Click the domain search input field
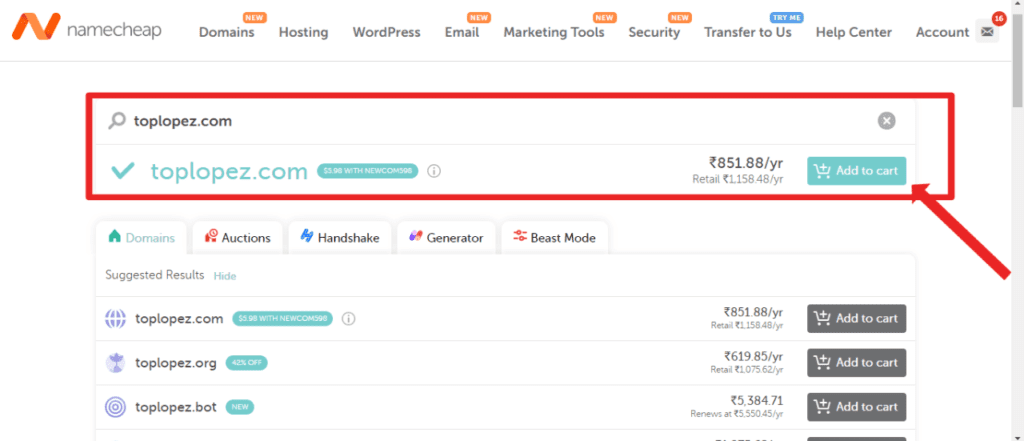 point(503,121)
